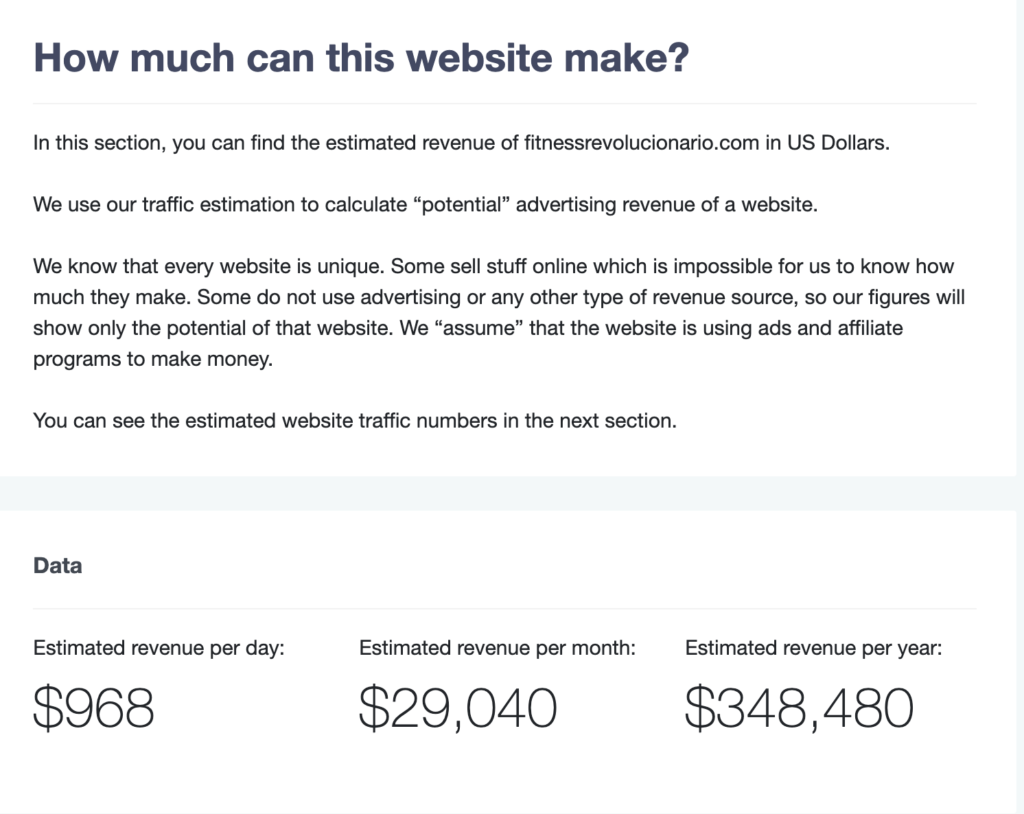Image resolution: width=1024 pixels, height=814 pixels.
Task: Click the "How much can this website make?" heading
Action: click(x=361, y=57)
